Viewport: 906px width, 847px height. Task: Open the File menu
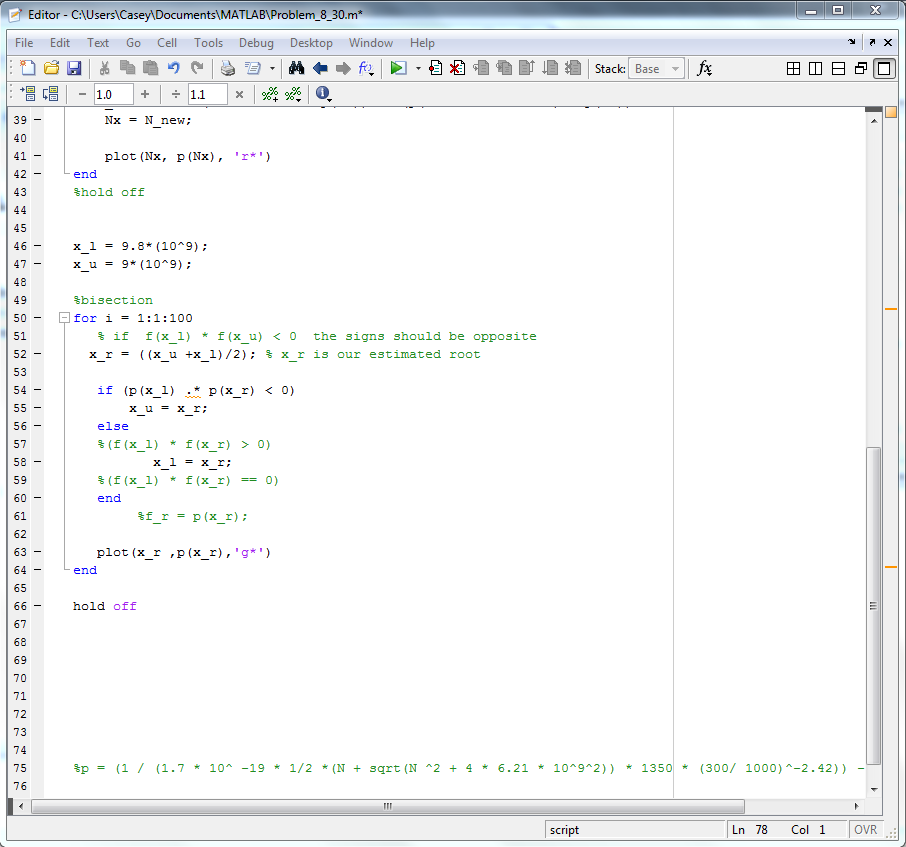coord(24,43)
